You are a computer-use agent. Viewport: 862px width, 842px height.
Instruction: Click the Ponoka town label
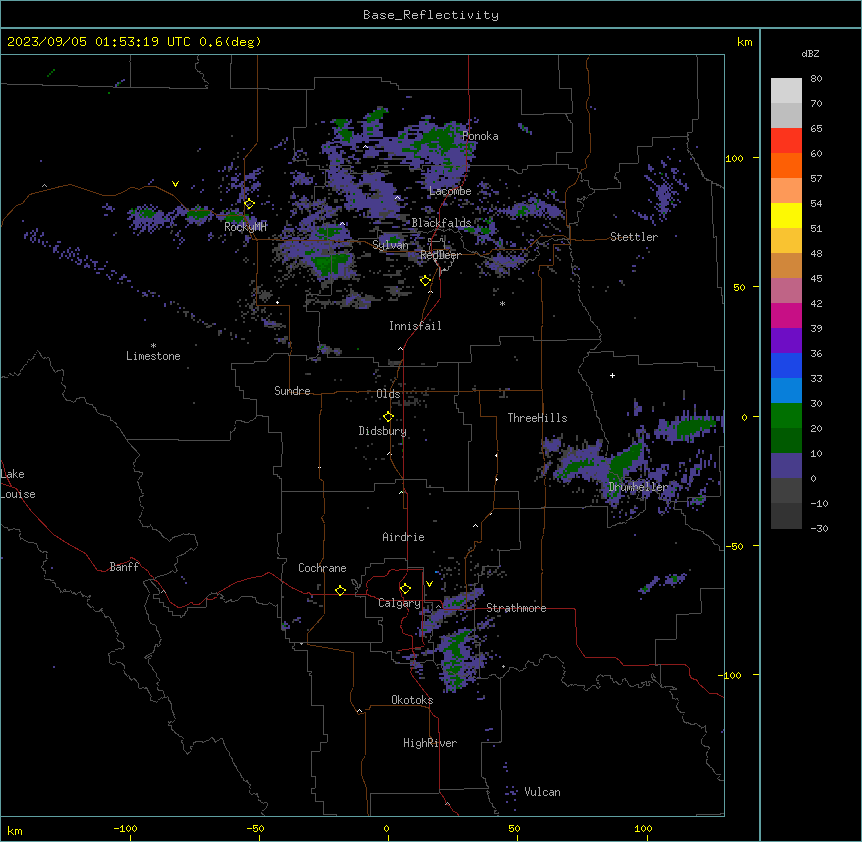tap(480, 136)
